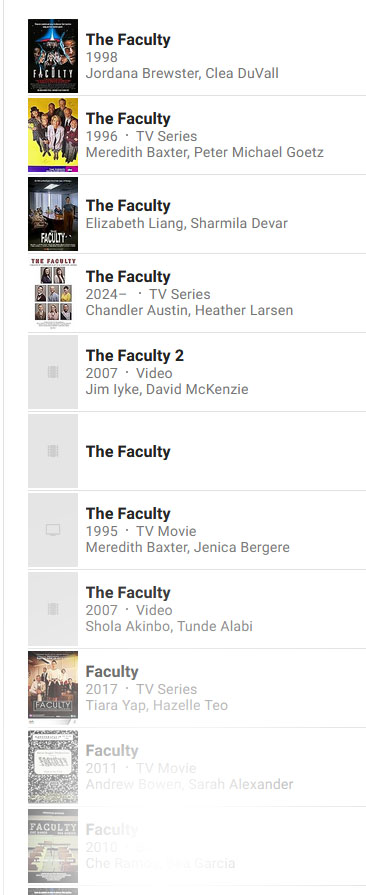Open The Faculty with Chandler Austin
Image resolution: width=366 pixels, height=895 pixels.
[x=128, y=277]
